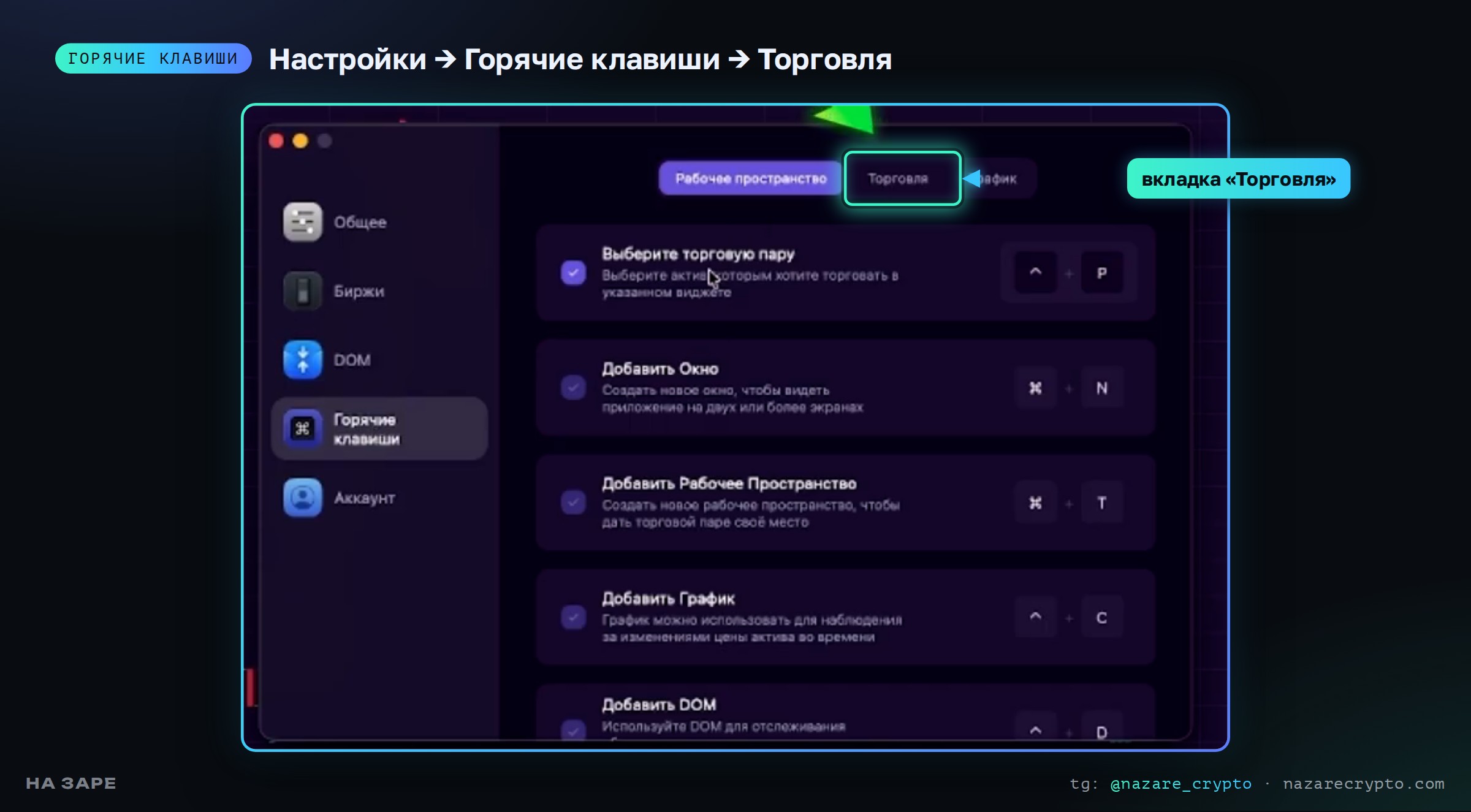Click Control key for Добавить DOM
The width and height of the screenshot is (1471, 812).
(1035, 727)
